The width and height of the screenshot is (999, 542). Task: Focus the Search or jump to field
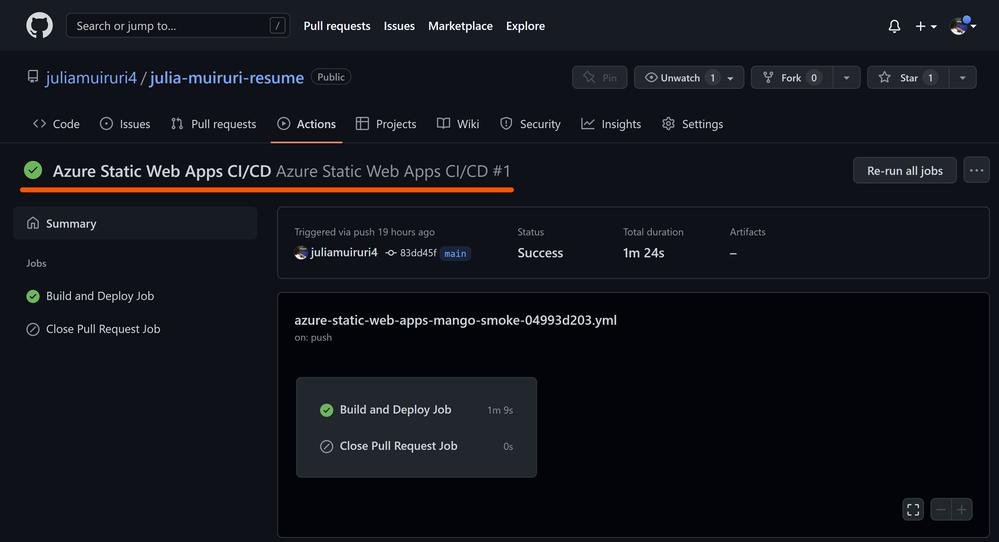click(x=178, y=25)
